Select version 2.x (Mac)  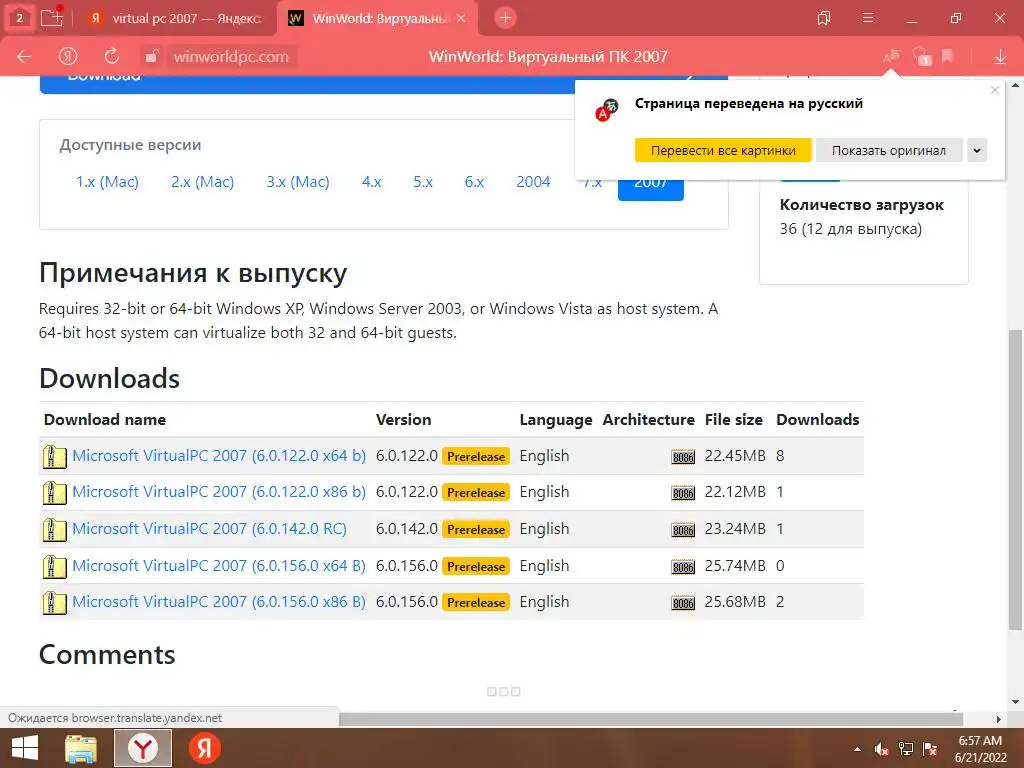[x=202, y=182]
